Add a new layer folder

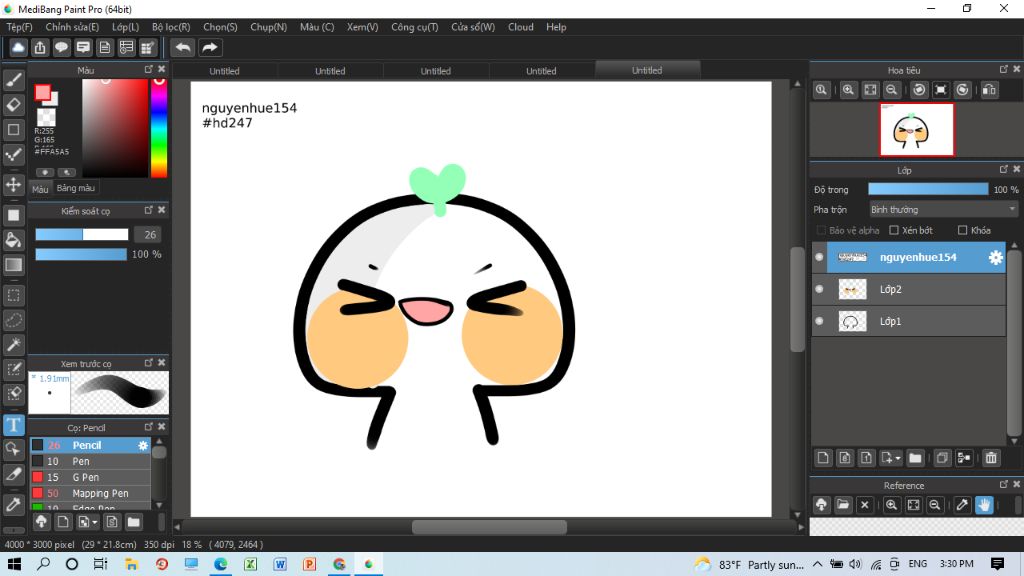pyautogui.click(x=915, y=458)
